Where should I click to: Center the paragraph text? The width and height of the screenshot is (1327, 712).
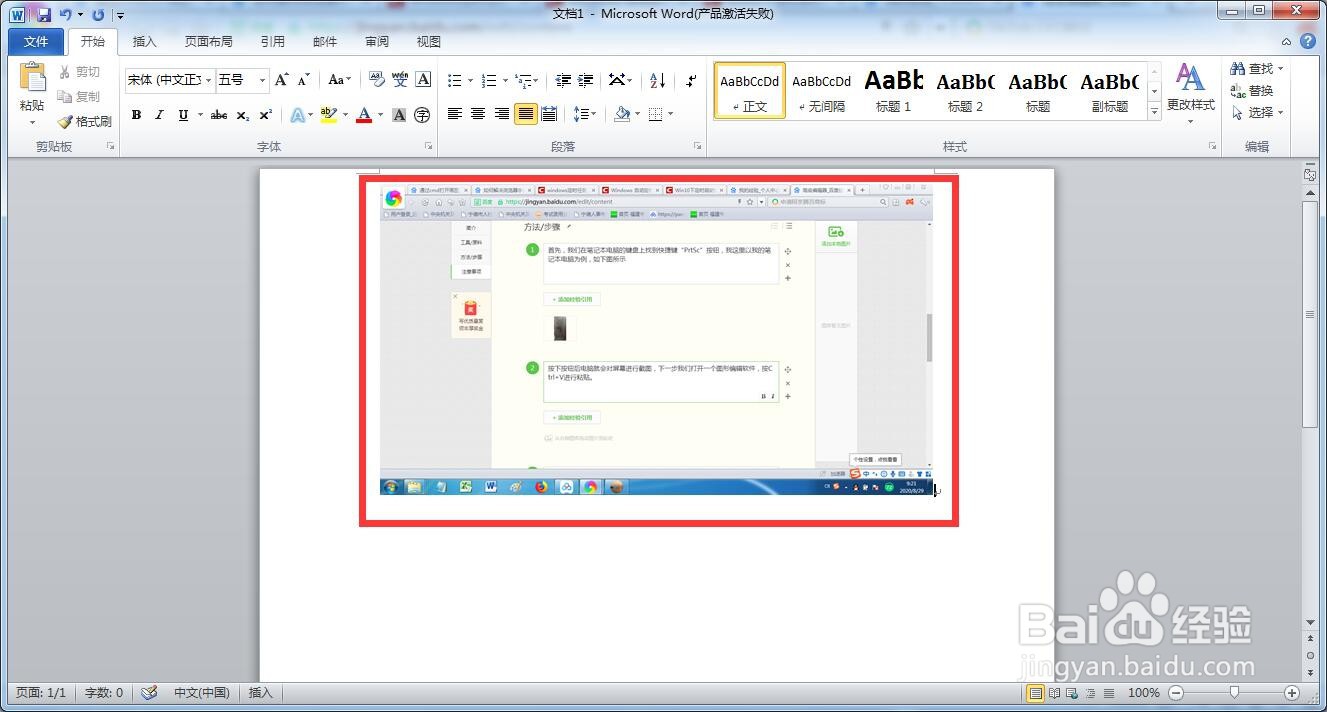tap(478, 114)
